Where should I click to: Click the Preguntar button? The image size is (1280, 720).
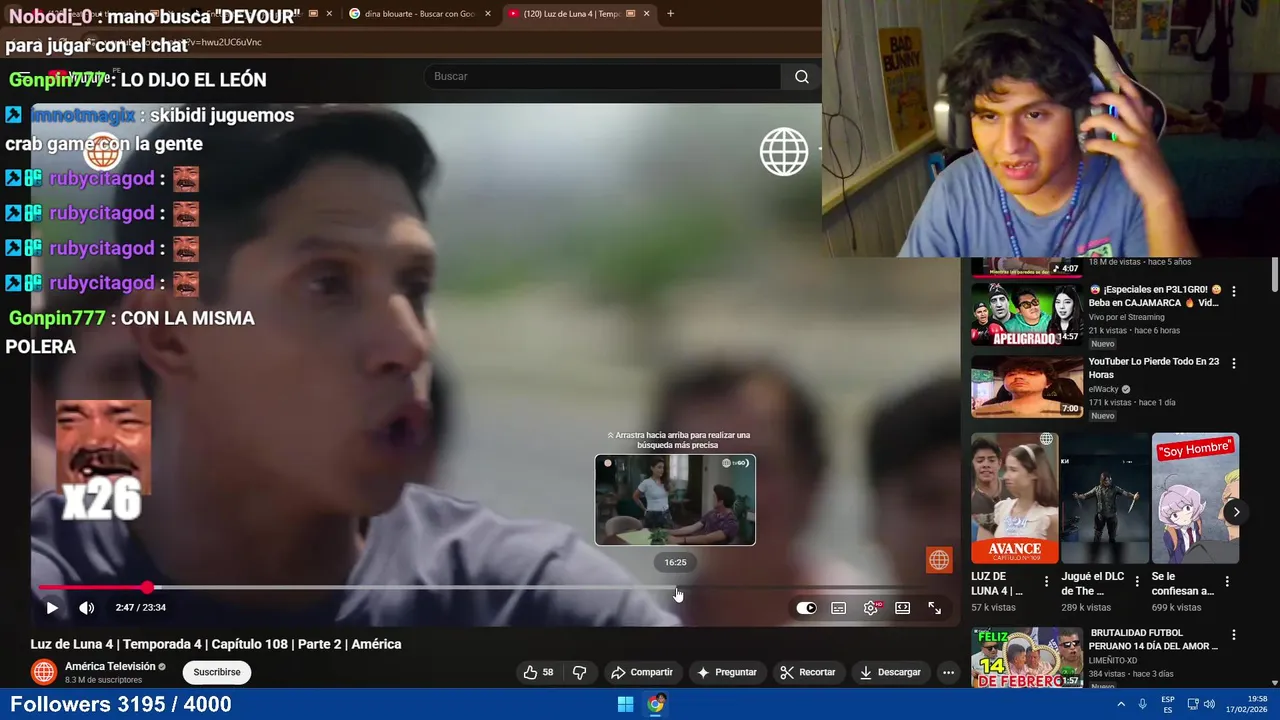point(727,672)
